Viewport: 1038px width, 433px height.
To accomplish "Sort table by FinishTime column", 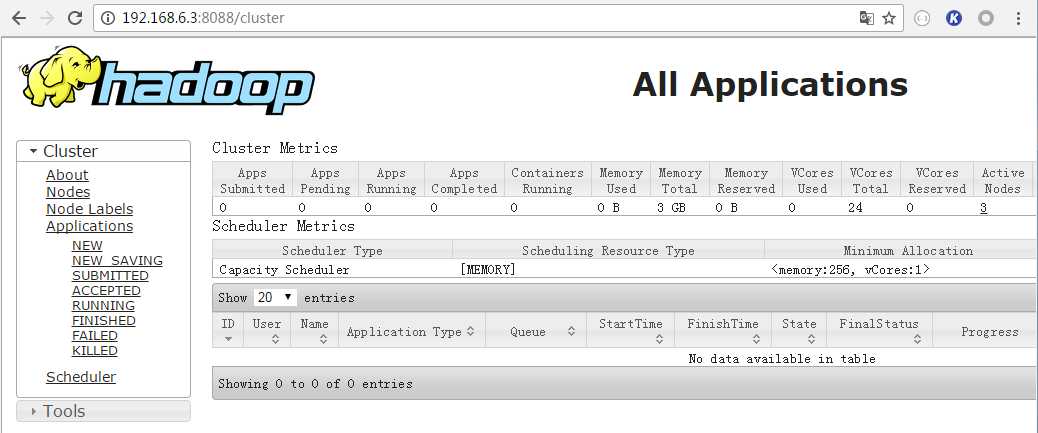I will (x=723, y=330).
